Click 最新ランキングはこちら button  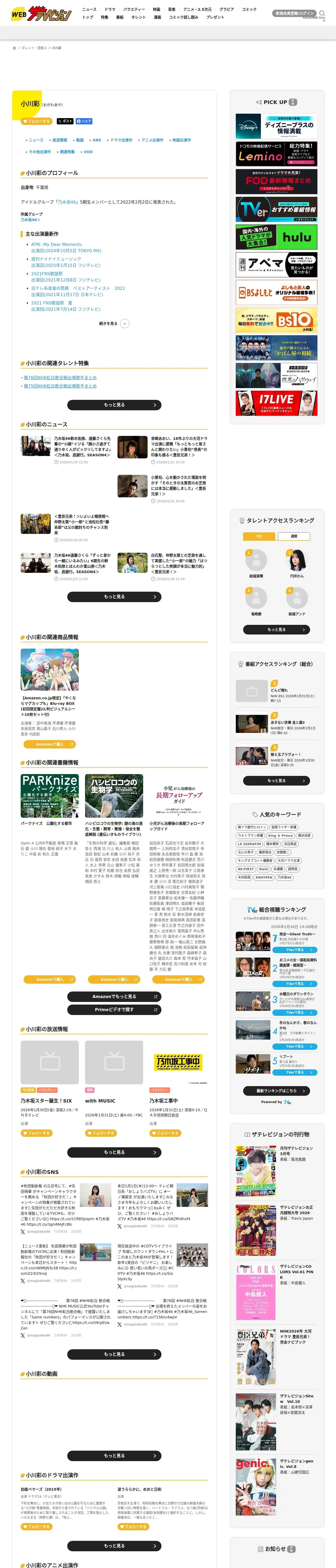[x=276, y=1091]
